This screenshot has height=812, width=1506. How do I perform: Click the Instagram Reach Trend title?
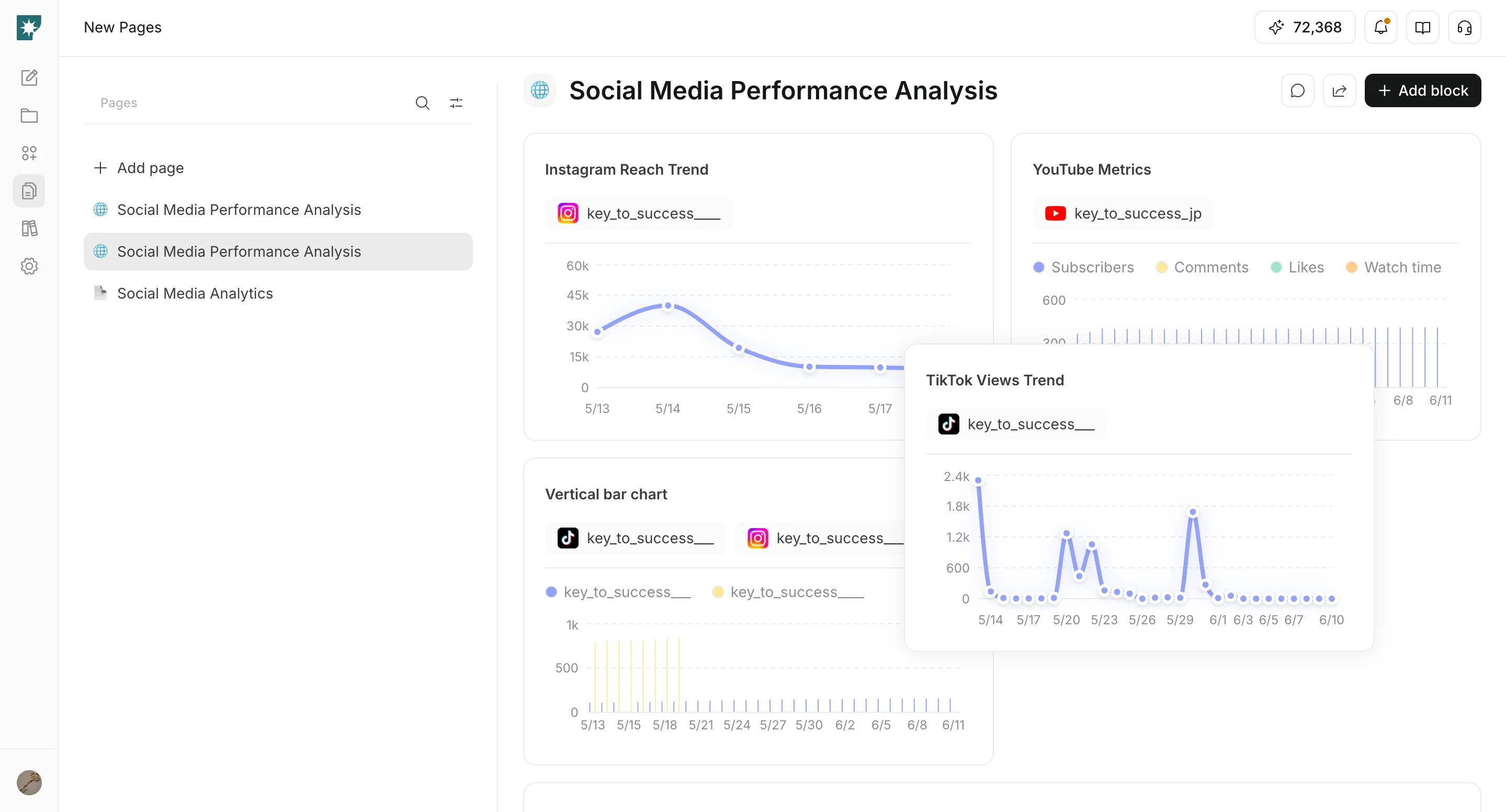[627, 170]
